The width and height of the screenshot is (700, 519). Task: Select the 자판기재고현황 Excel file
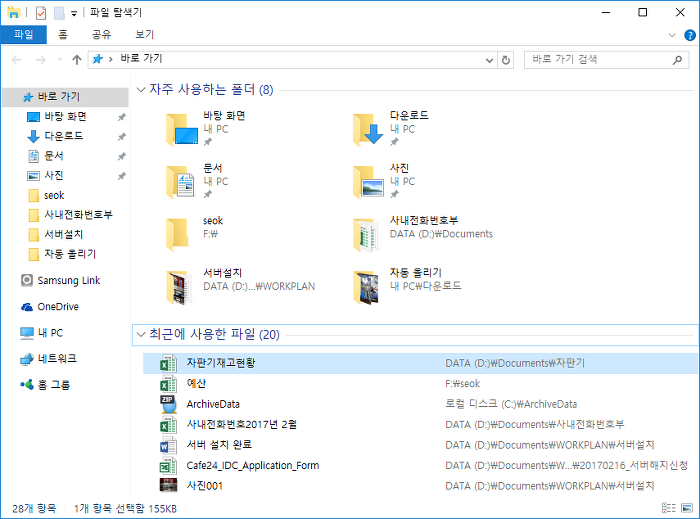click(420, 363)
